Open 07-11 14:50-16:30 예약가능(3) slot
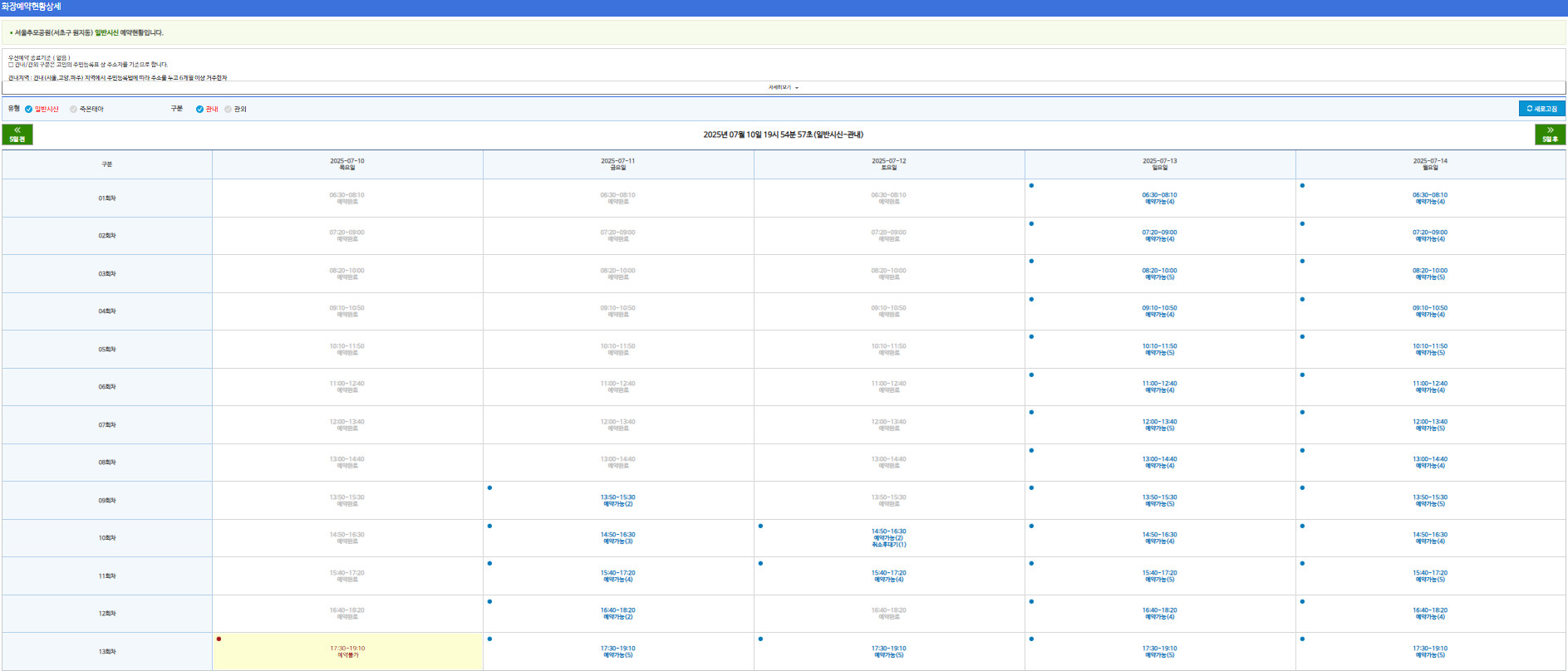1568x671 pixels. tap(617, 538)
